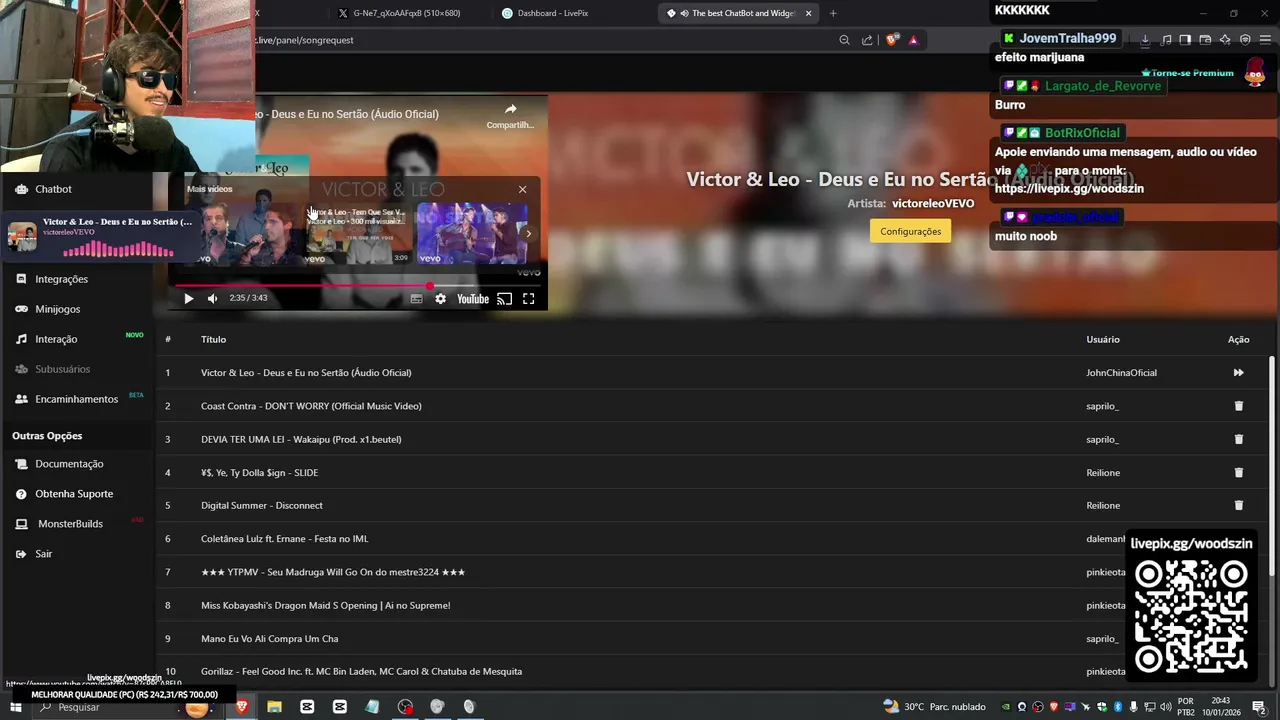Open Brave VPN toolbar icon
The image size is (1280, 720).
[1245, 40]
